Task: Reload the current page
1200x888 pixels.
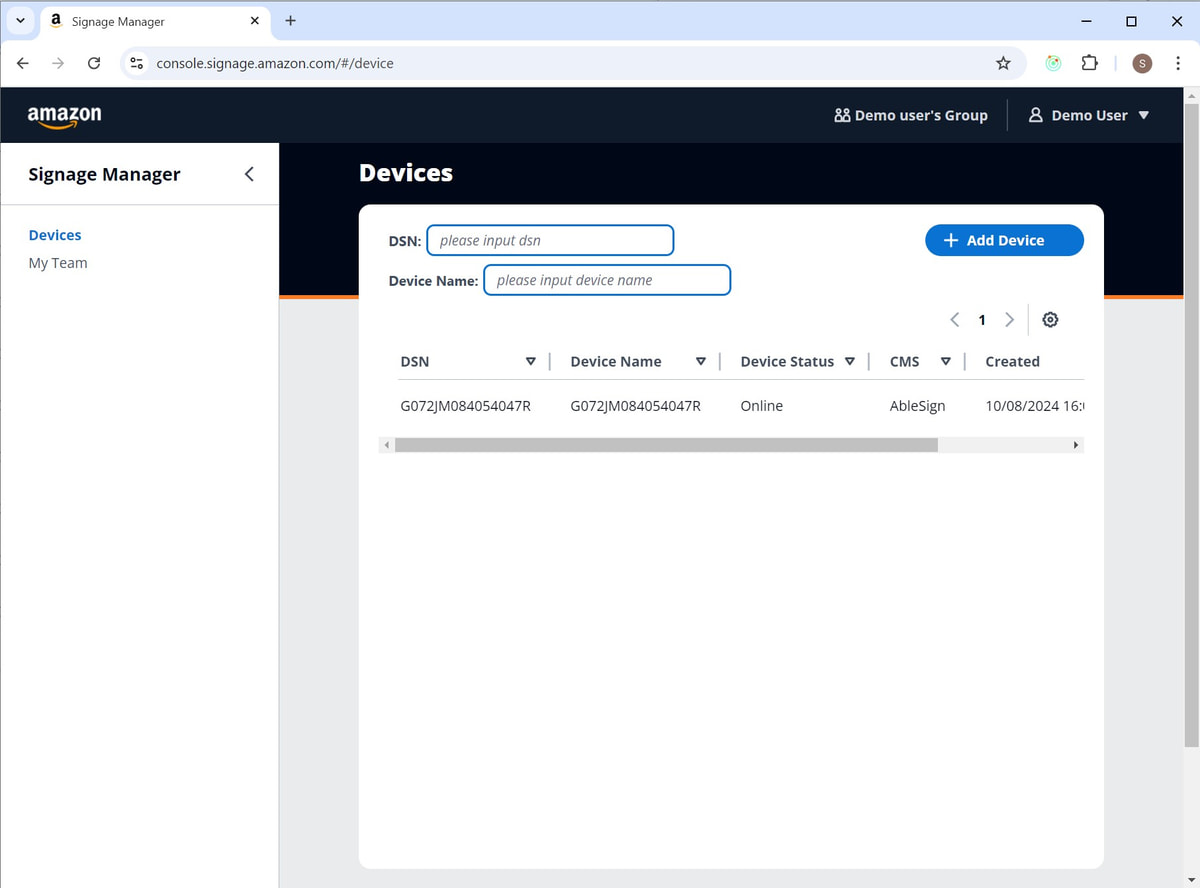Action: pos(94,63)
